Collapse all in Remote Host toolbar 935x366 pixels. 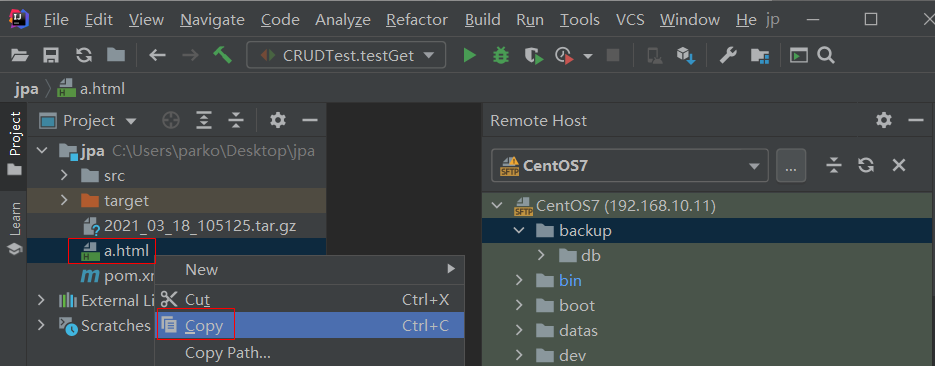[834, 165]
